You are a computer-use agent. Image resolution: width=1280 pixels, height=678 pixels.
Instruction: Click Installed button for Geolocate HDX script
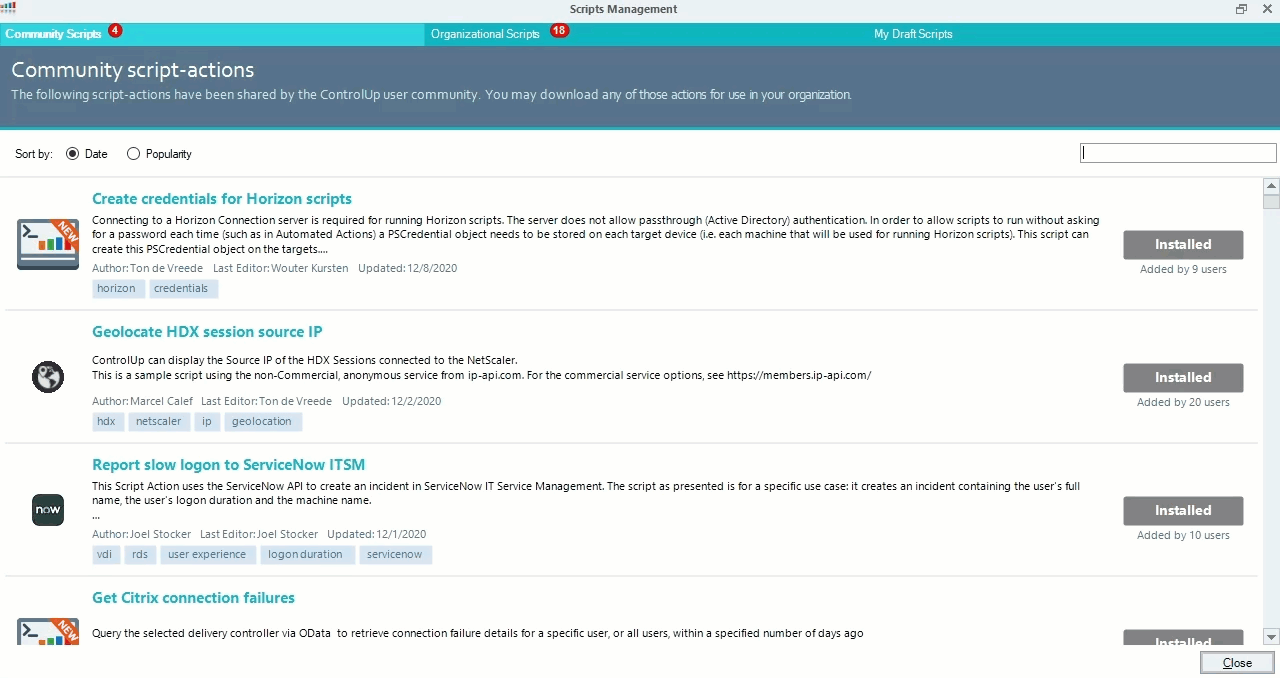click(1183, 377)
